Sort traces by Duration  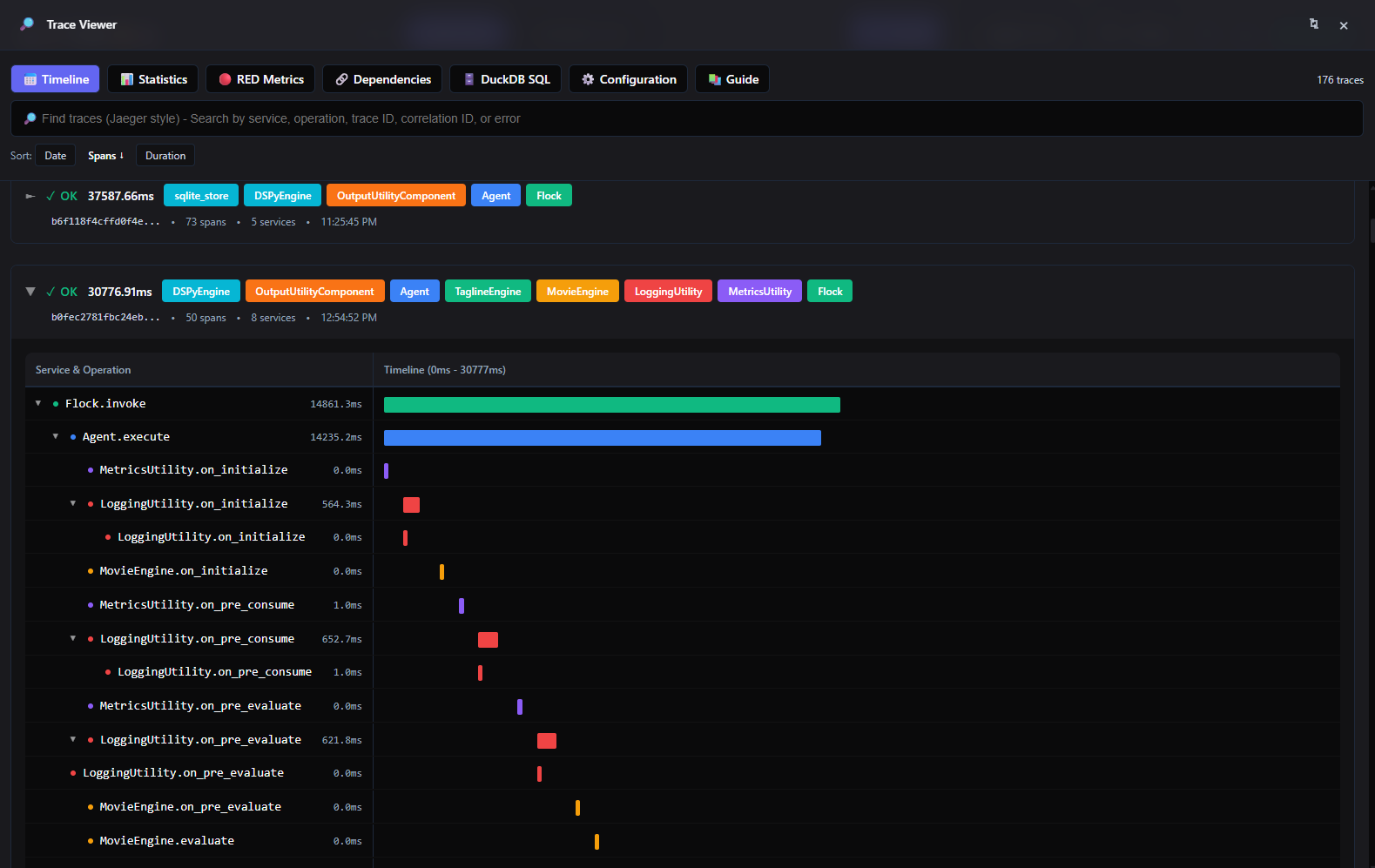coord(165,156)
